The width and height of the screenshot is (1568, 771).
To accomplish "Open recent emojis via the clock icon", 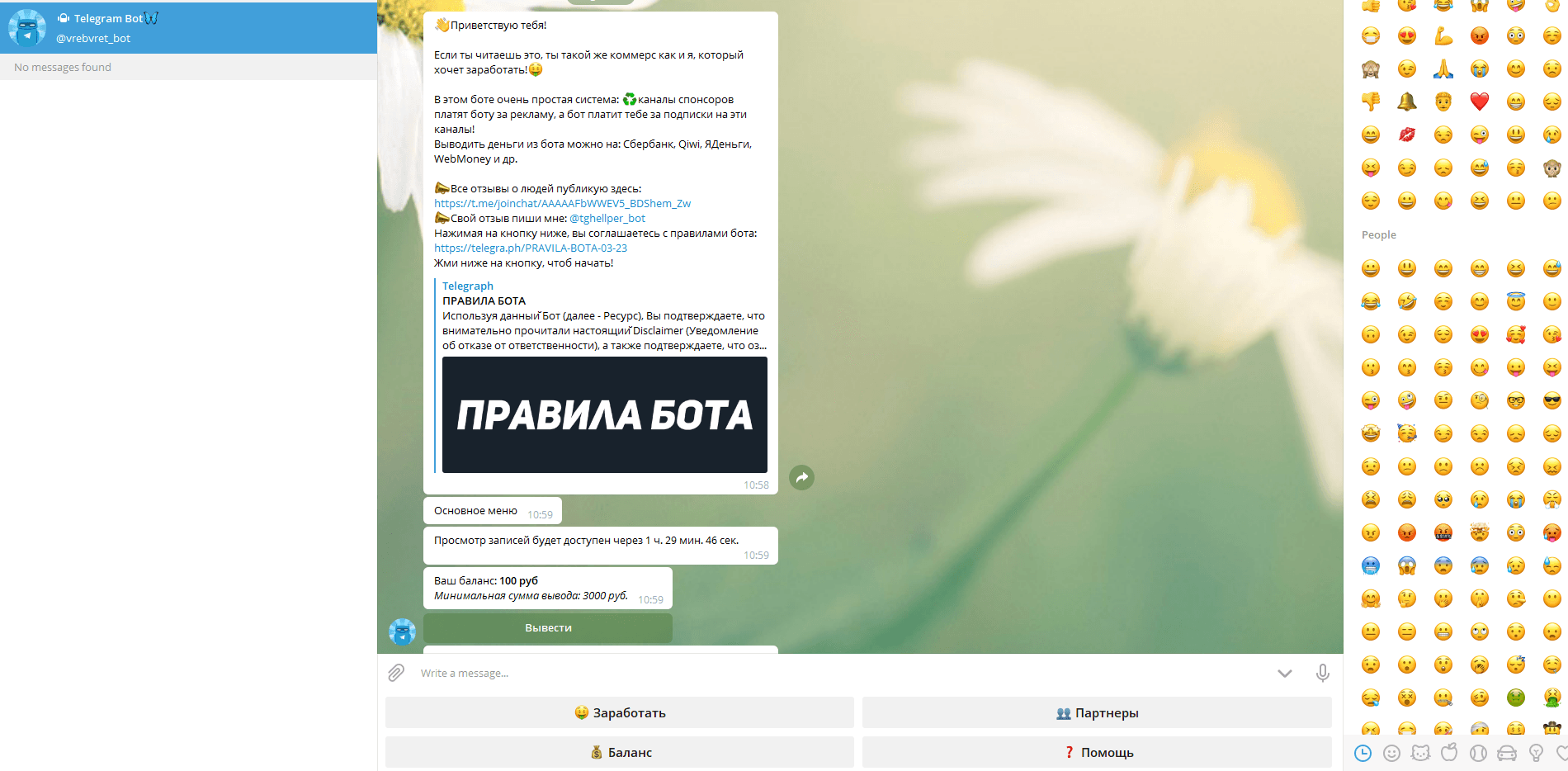I will [x=1363, y=753].
